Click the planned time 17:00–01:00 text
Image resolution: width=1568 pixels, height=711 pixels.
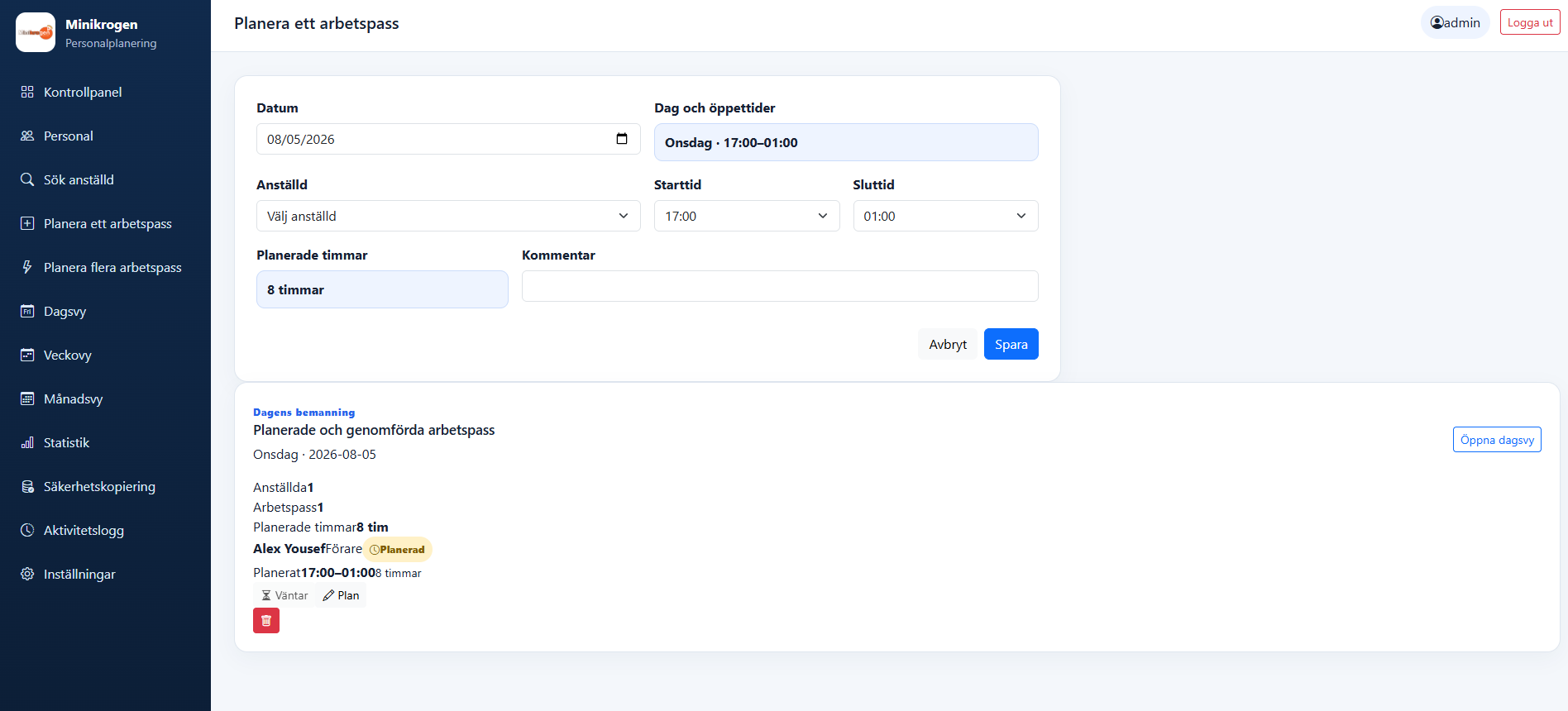point(338,573)
